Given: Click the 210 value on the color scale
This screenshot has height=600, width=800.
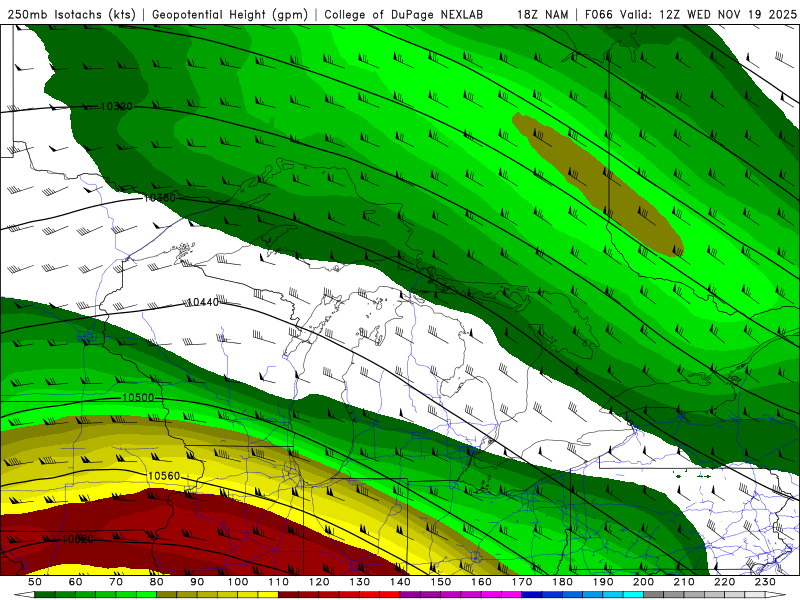Looking at the screenshot, I should pos(684,582).
